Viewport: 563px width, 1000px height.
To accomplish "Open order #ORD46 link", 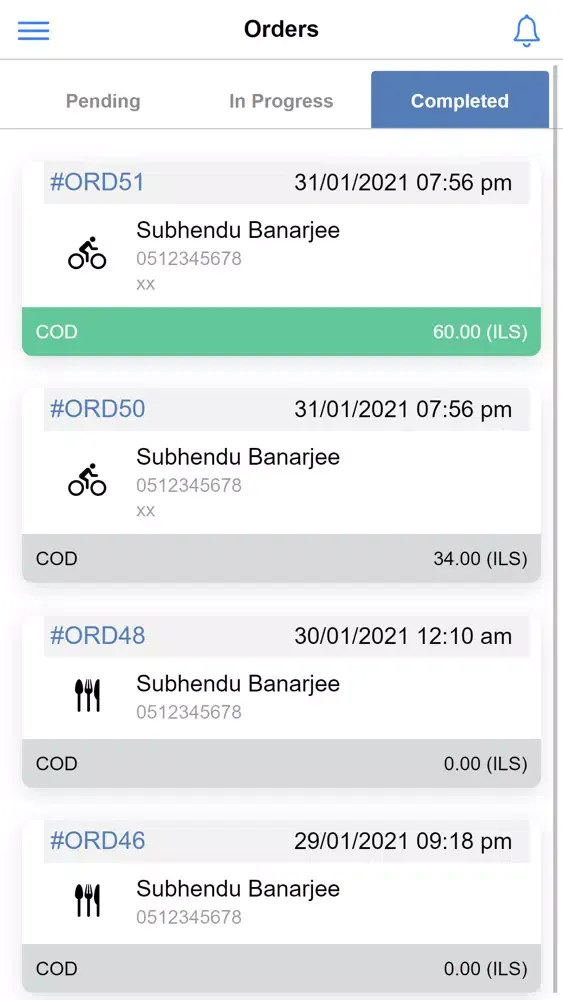I will point(98,841).
